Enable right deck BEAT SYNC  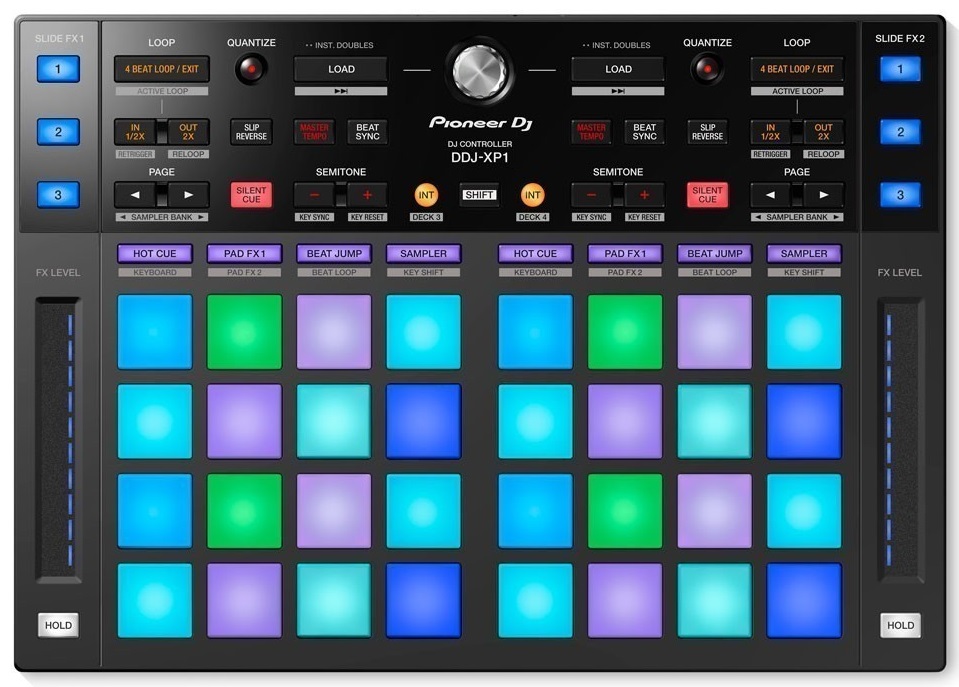(645, 132)
